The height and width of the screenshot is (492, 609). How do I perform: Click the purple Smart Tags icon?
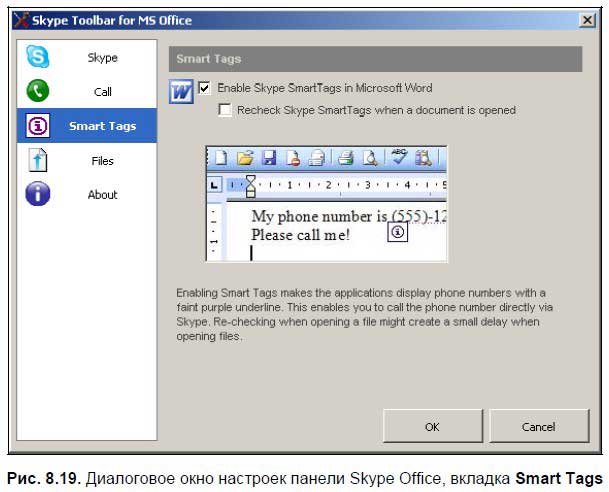click(x=38, y=127)
